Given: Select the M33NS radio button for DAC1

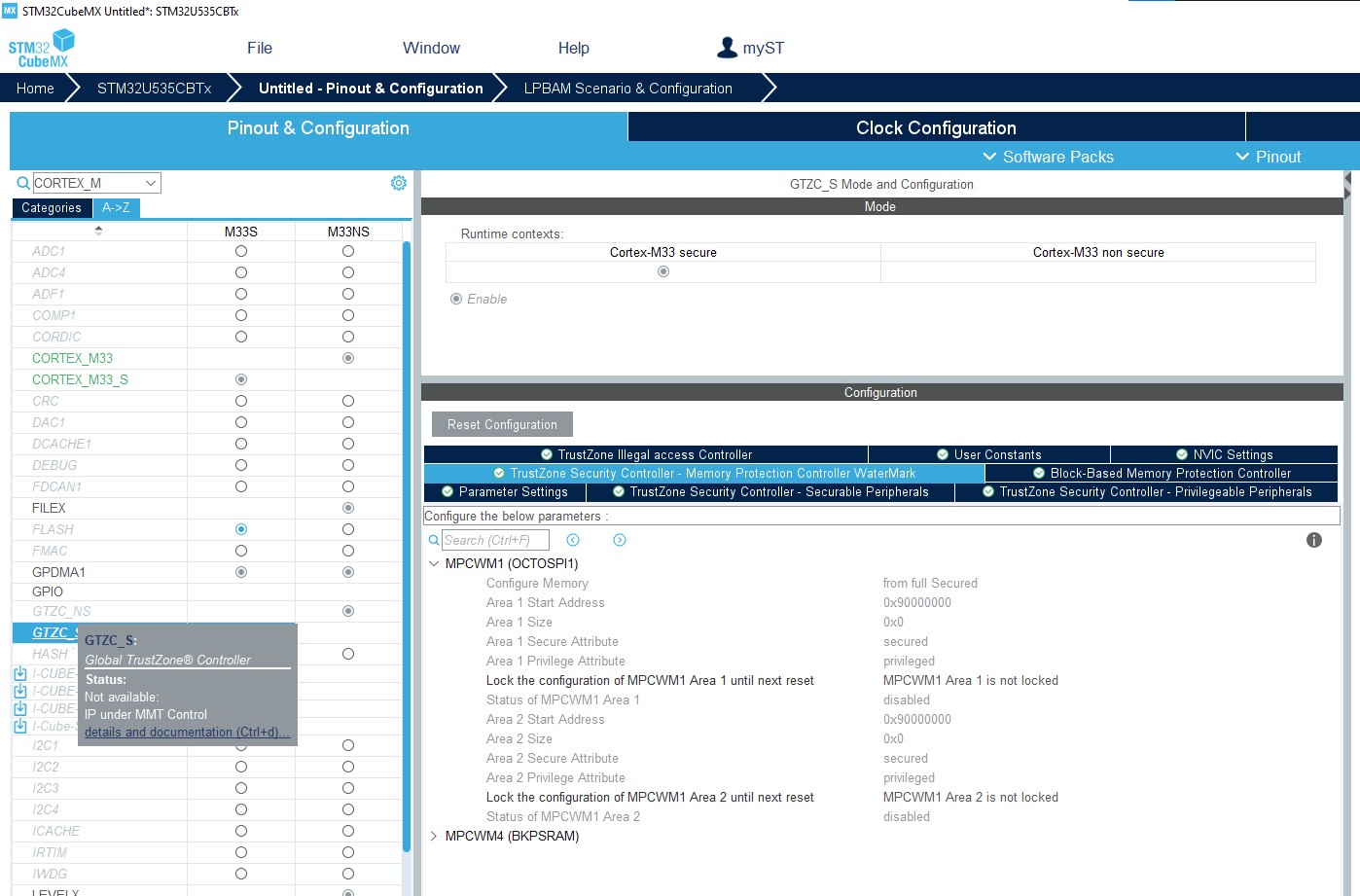Looking at the screenshot, I should click(x=348, y=422).
